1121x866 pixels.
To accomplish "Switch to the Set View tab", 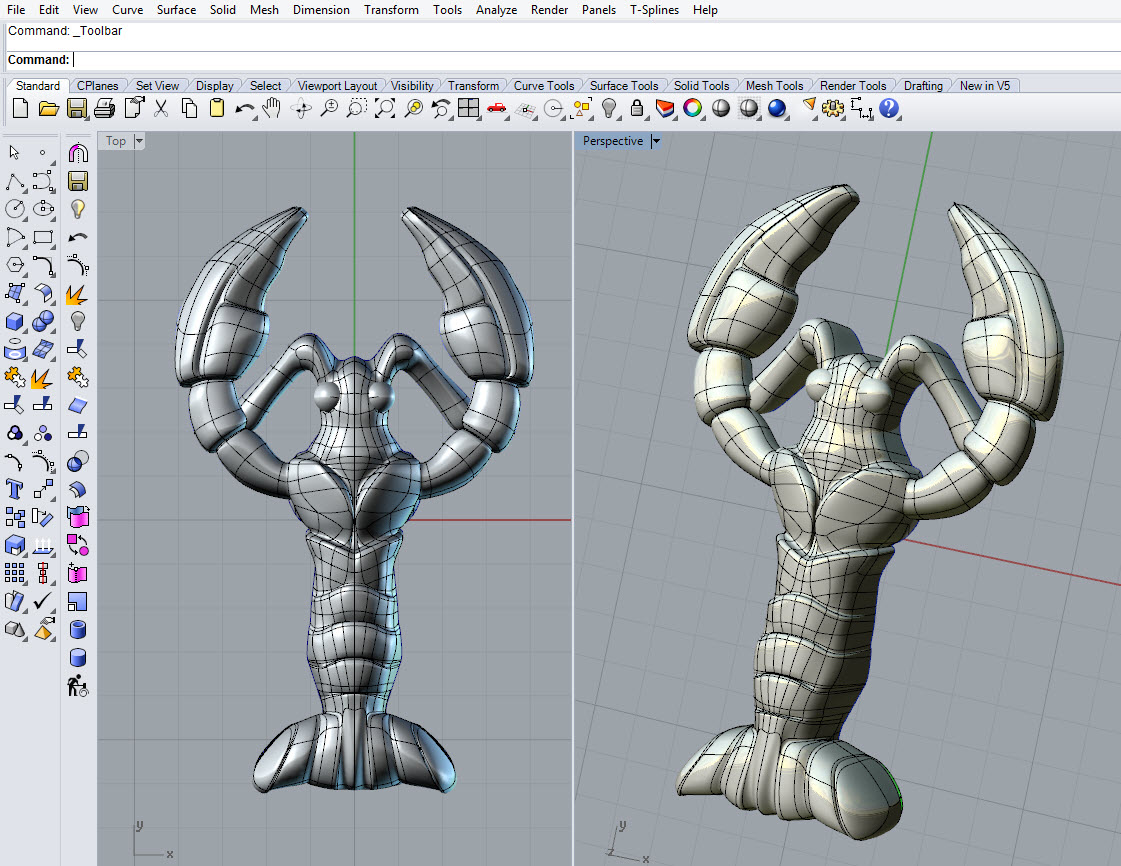I will point(157,86).
